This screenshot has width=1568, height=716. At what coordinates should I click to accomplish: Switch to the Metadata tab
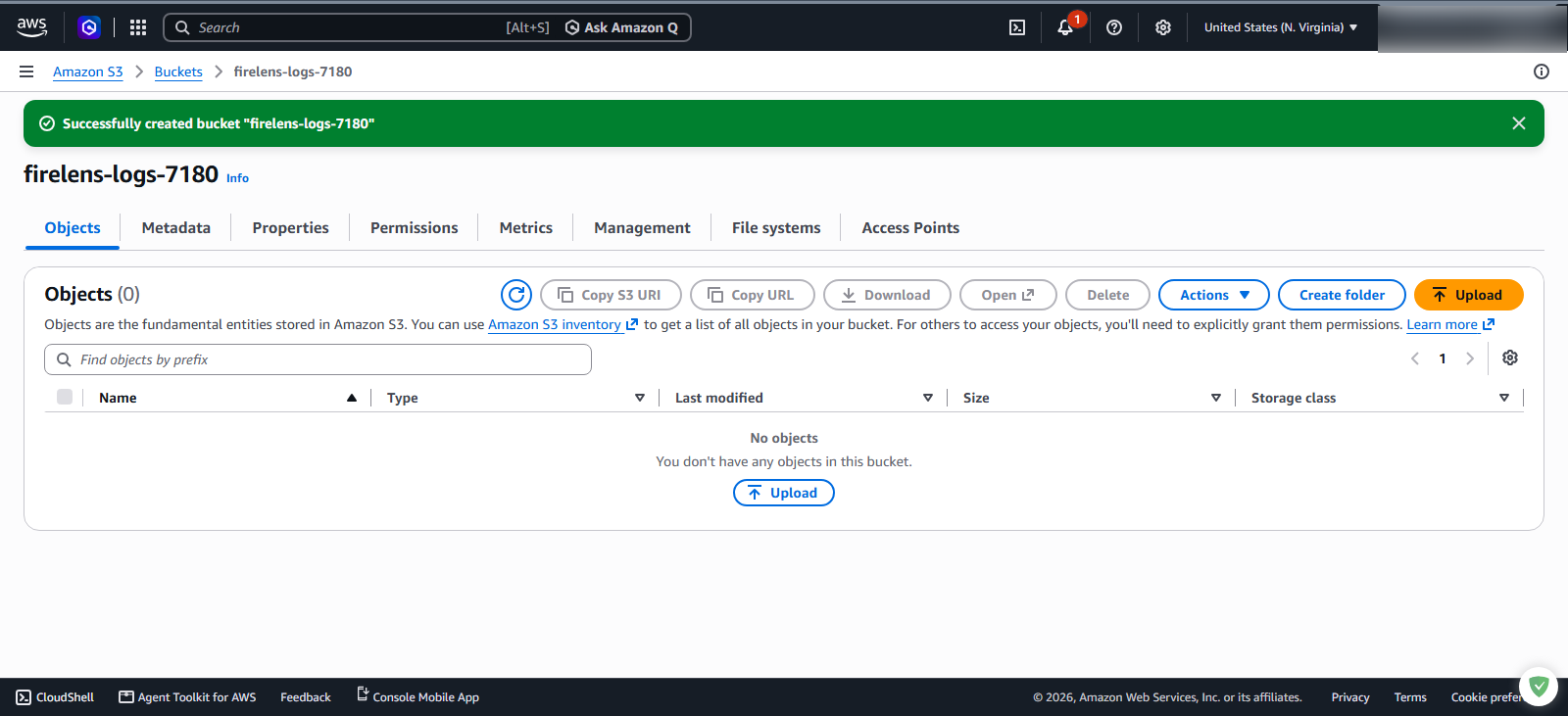click(176, 228)
